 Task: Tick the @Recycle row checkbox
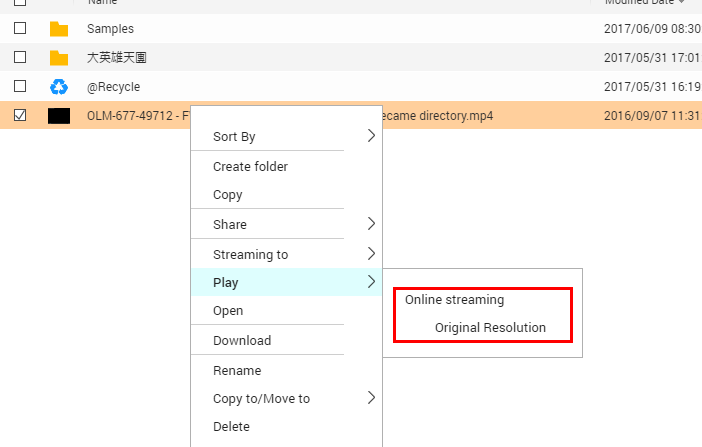[x=20, y=87]
